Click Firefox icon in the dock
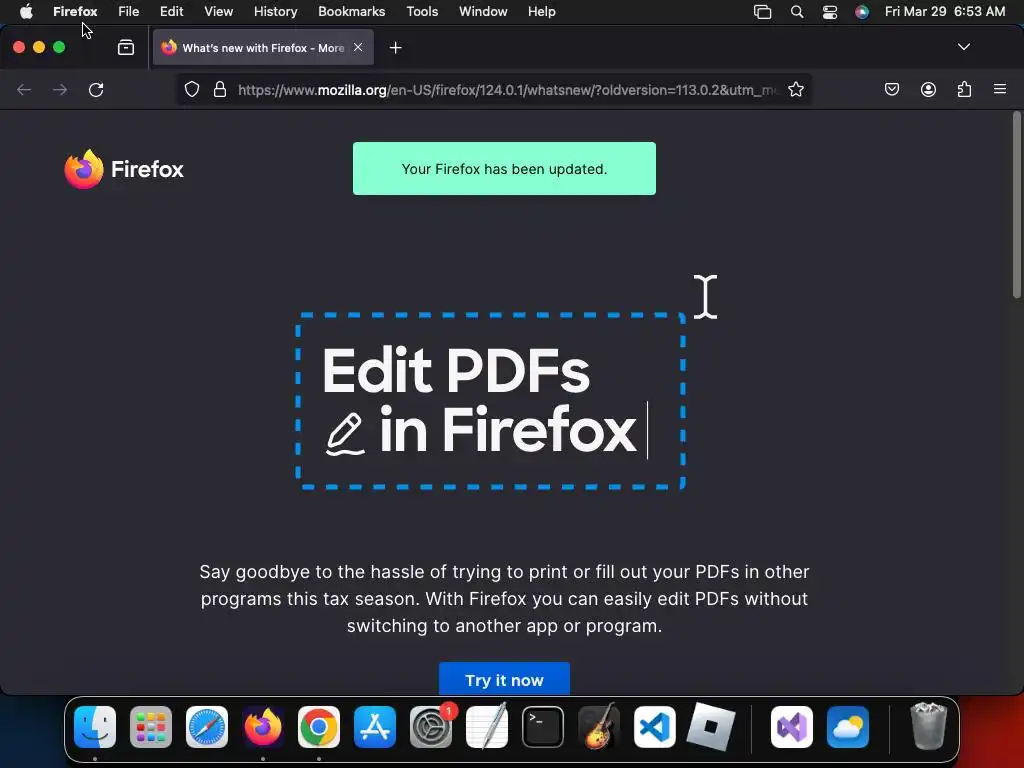This screenshot has height=768, width=1024. click(263, 727)
